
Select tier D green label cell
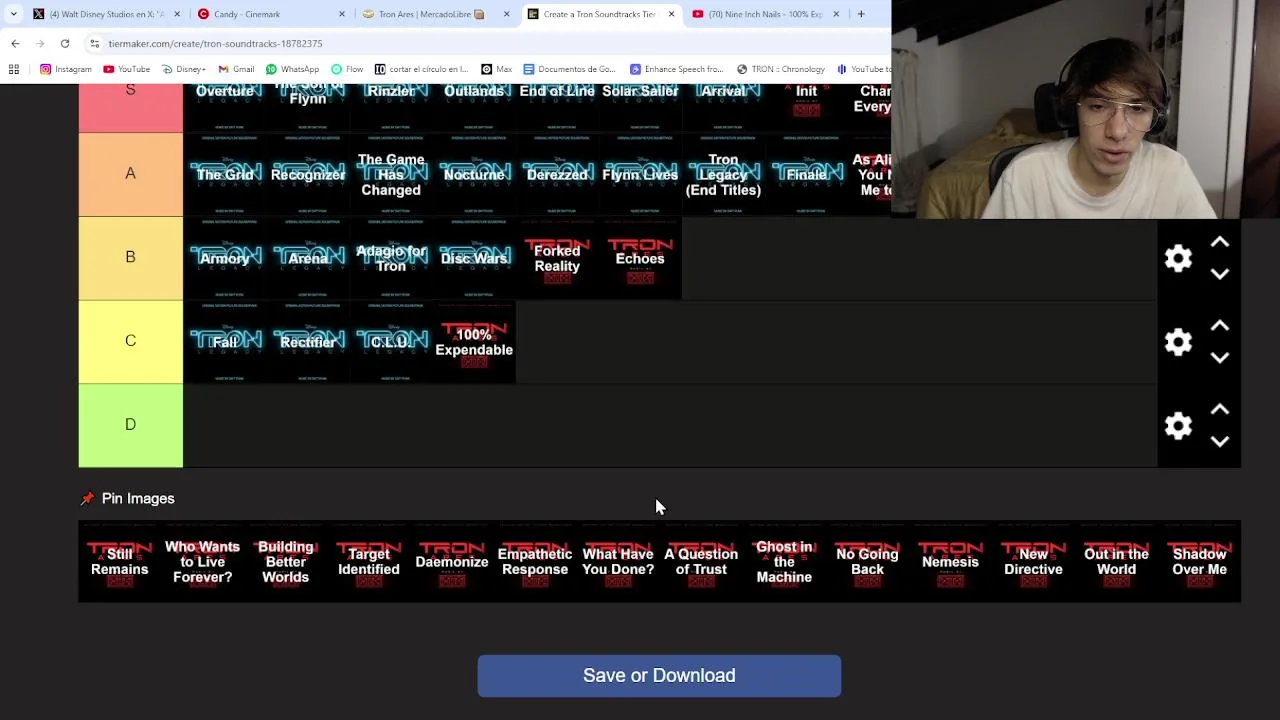click(130, 426)
